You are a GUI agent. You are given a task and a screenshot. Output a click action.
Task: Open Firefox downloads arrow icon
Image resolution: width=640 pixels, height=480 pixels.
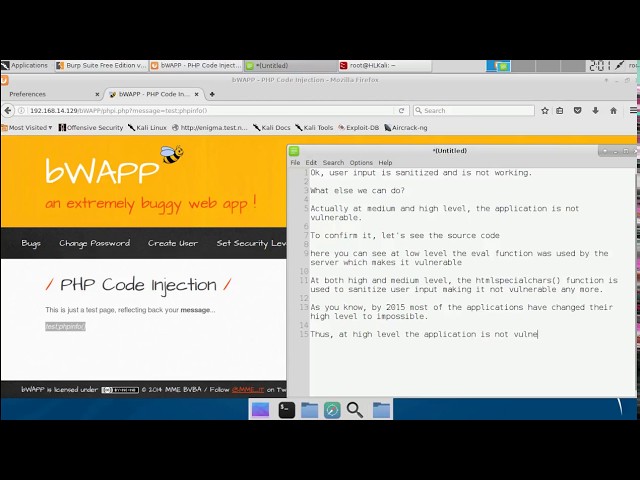tap(596, 111)
